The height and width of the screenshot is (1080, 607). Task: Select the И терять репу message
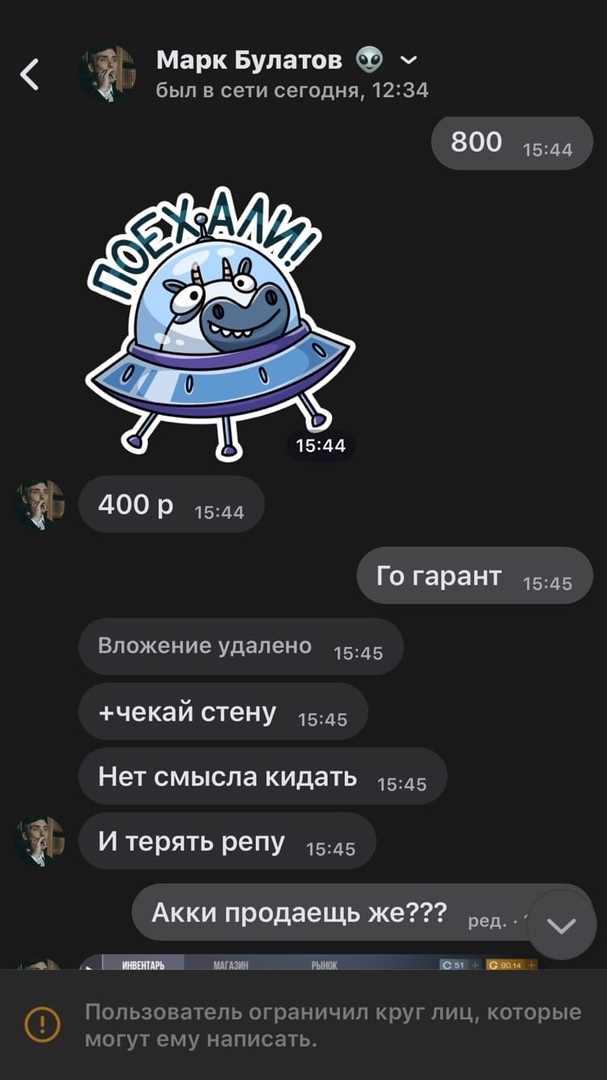(227, 842)
